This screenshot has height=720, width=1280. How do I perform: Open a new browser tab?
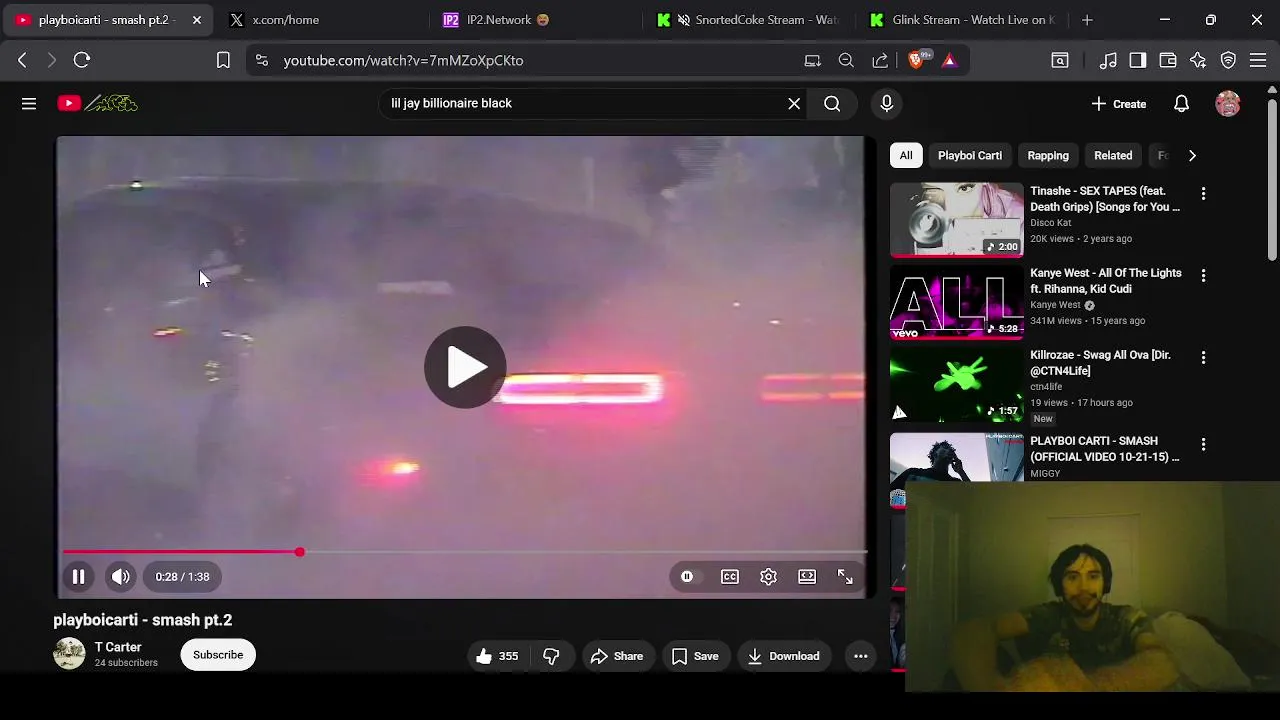1087,20
